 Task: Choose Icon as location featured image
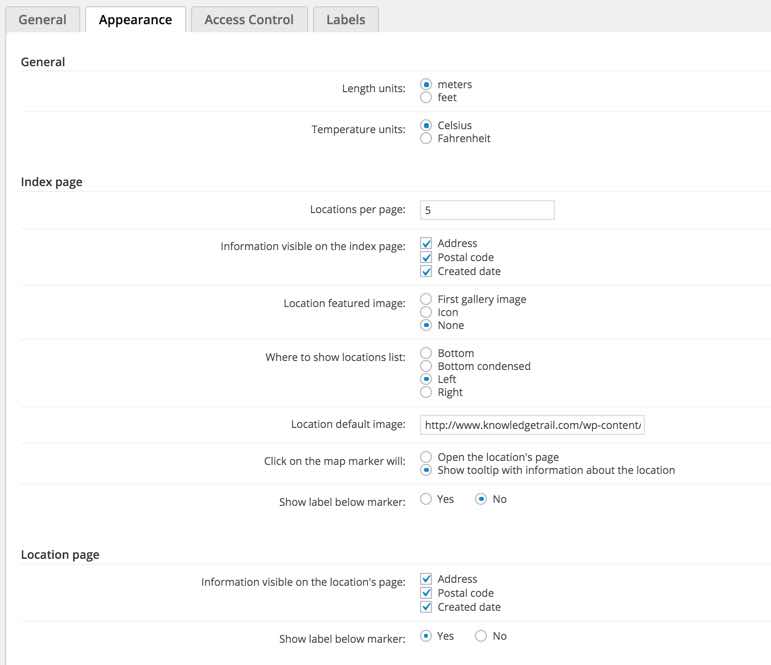click(426, 312)
